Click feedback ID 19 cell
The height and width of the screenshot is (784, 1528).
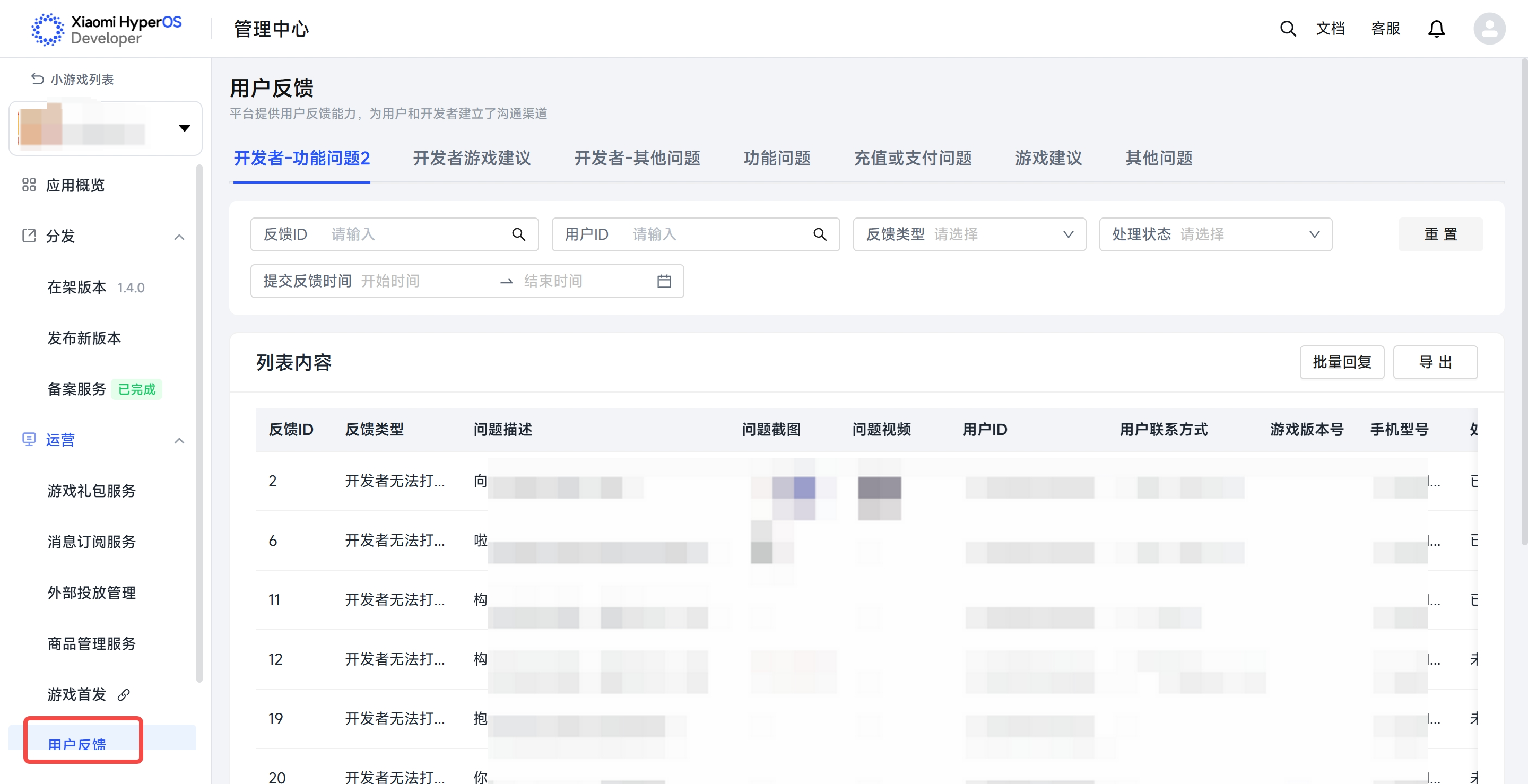coord(275,719)
